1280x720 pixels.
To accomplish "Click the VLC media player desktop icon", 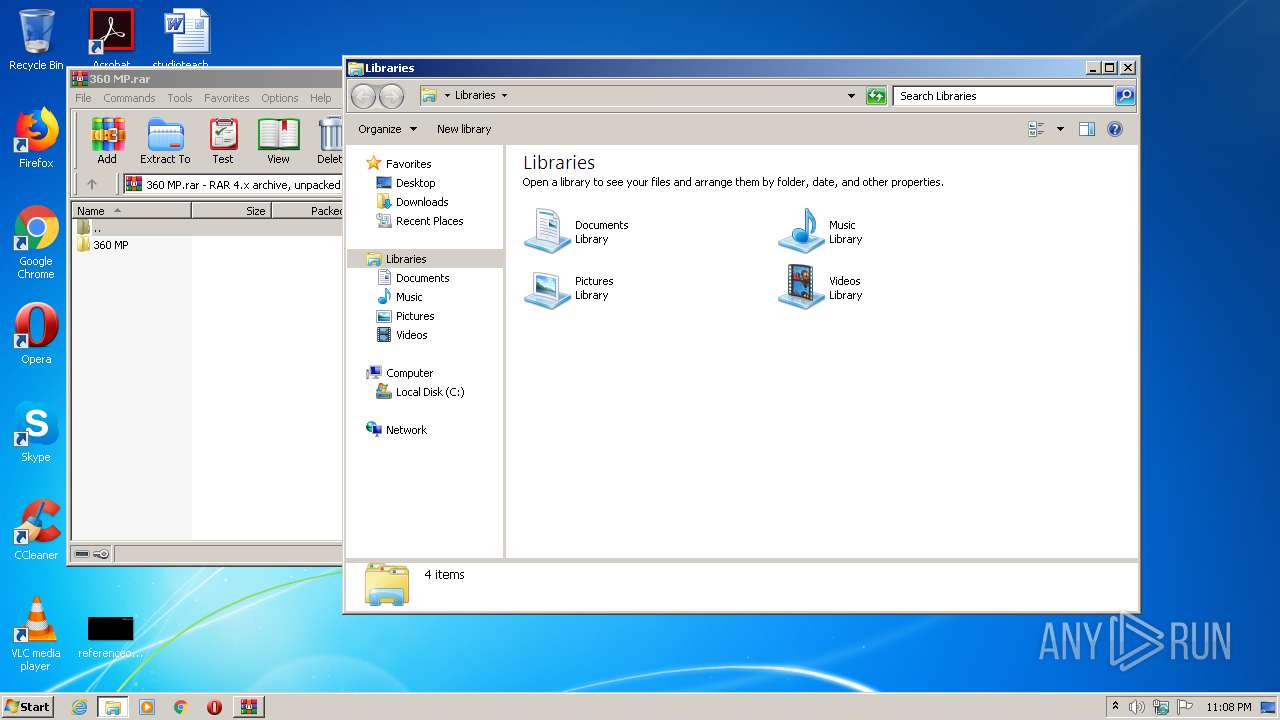I will coord(36,635).
